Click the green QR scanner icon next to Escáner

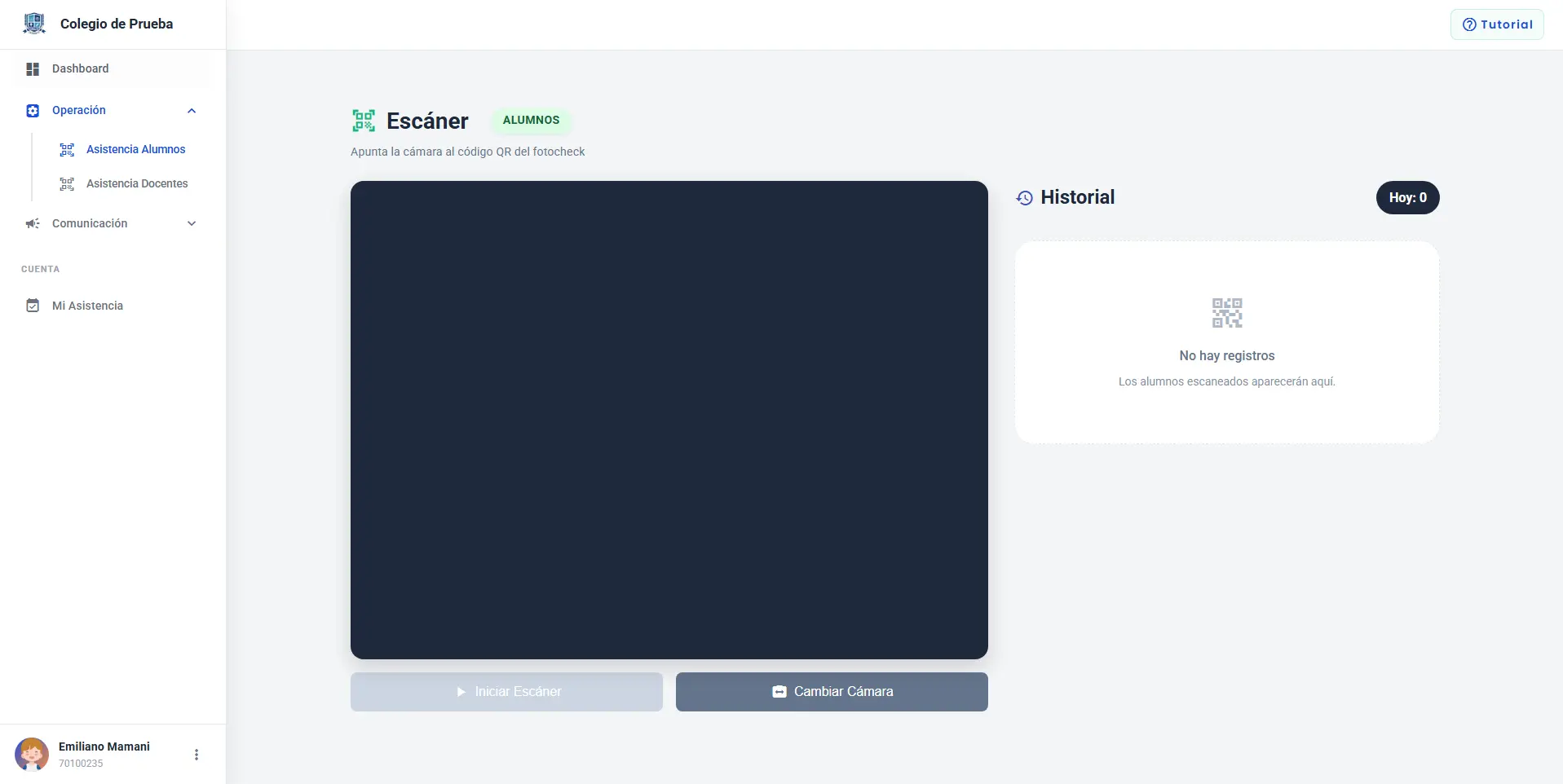[x=364, y=121]
